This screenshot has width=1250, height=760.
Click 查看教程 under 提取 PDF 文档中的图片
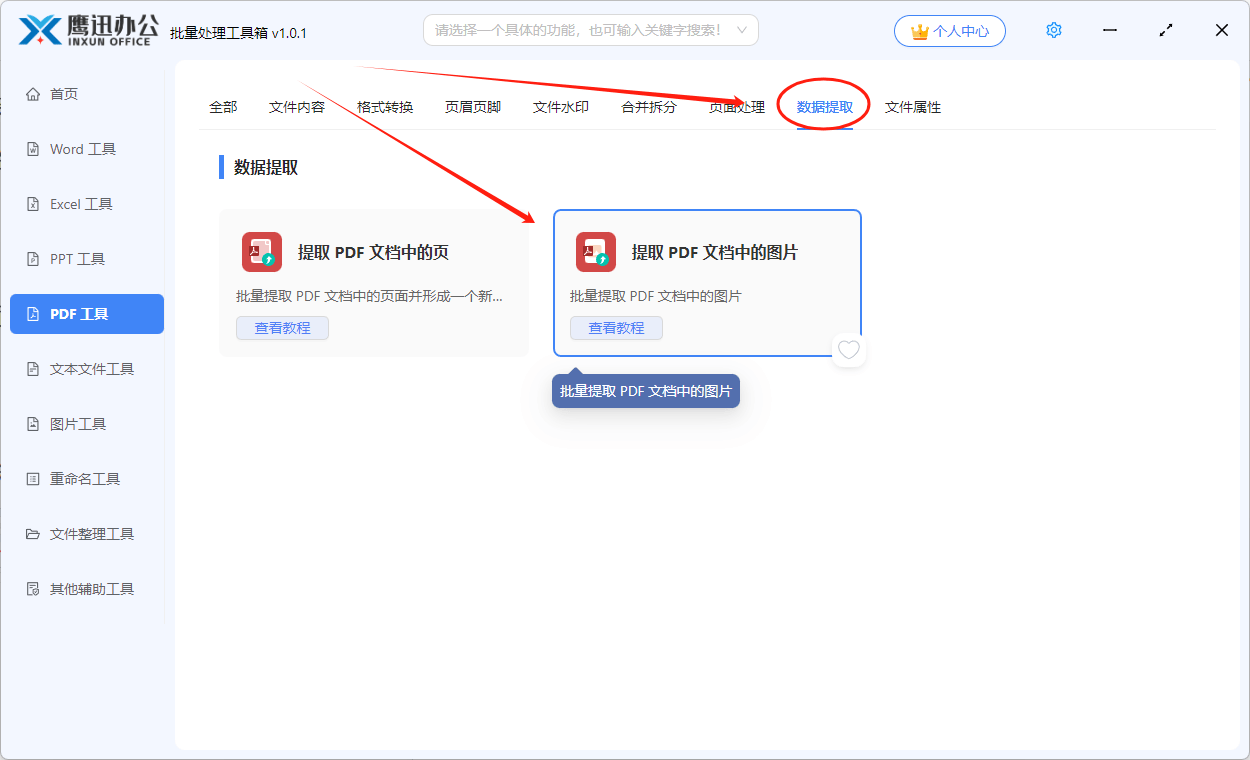pyautogui.click(x=616, y=328)
